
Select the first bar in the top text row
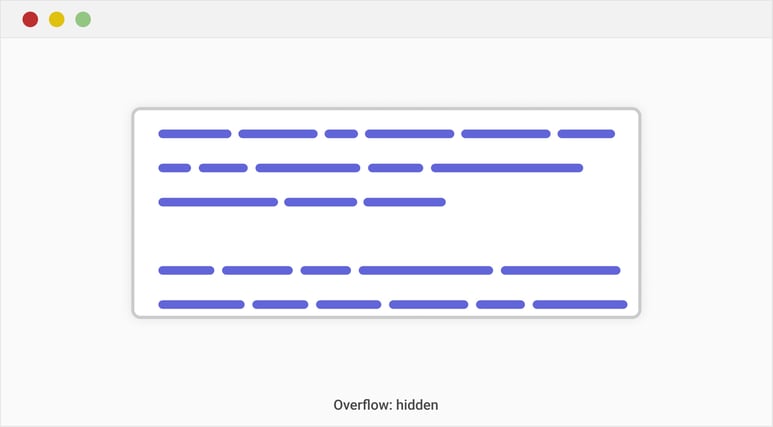click(194, 134)
